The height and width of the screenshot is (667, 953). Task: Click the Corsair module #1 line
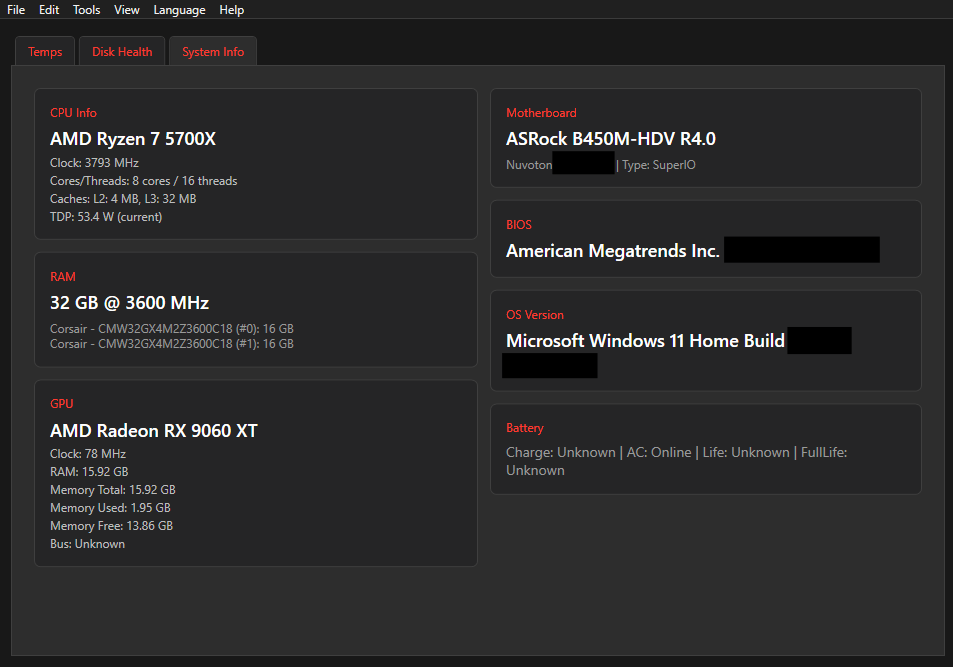(171, 344)
